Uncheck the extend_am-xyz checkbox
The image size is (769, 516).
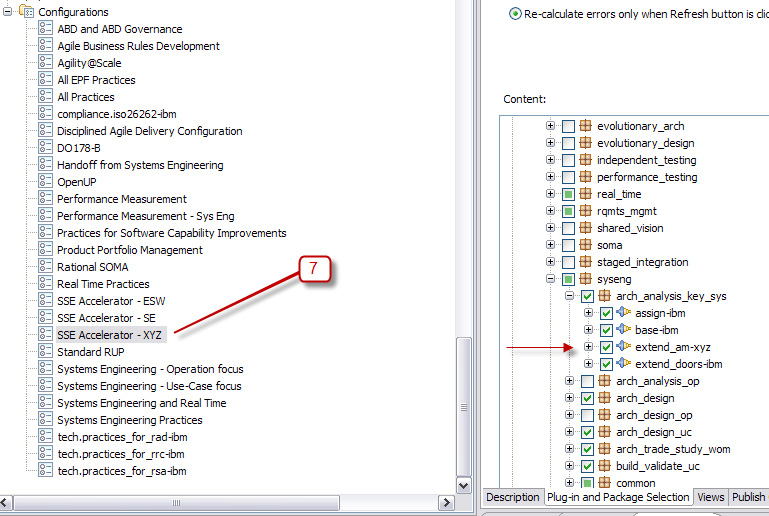click(x=606, y=348)
